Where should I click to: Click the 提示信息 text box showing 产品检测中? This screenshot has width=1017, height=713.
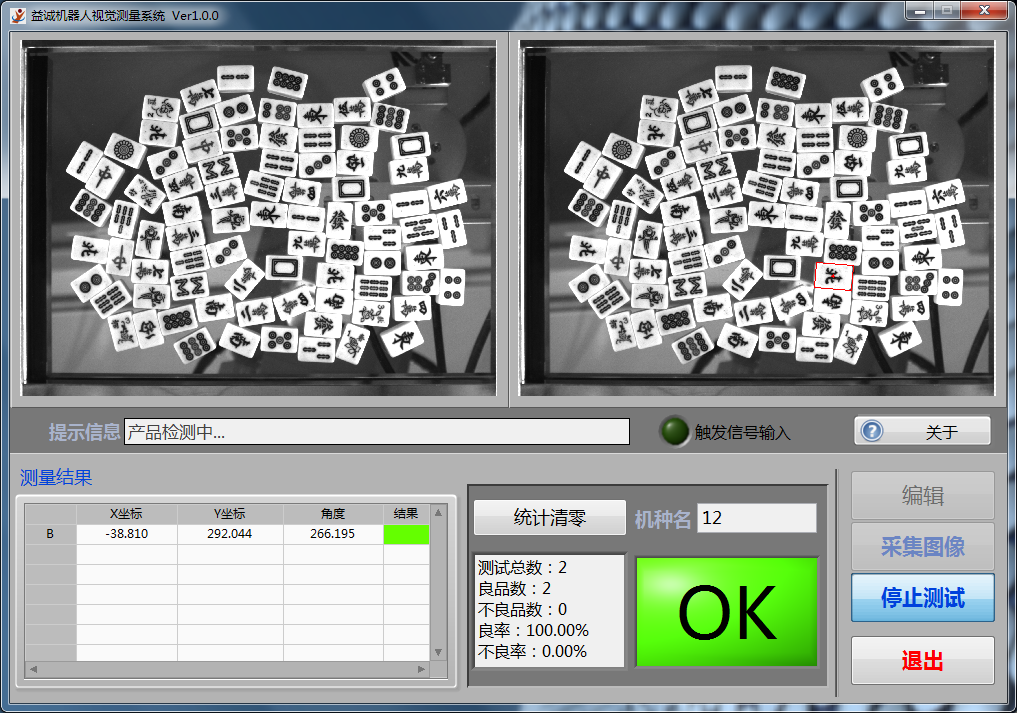coord(377,431)
